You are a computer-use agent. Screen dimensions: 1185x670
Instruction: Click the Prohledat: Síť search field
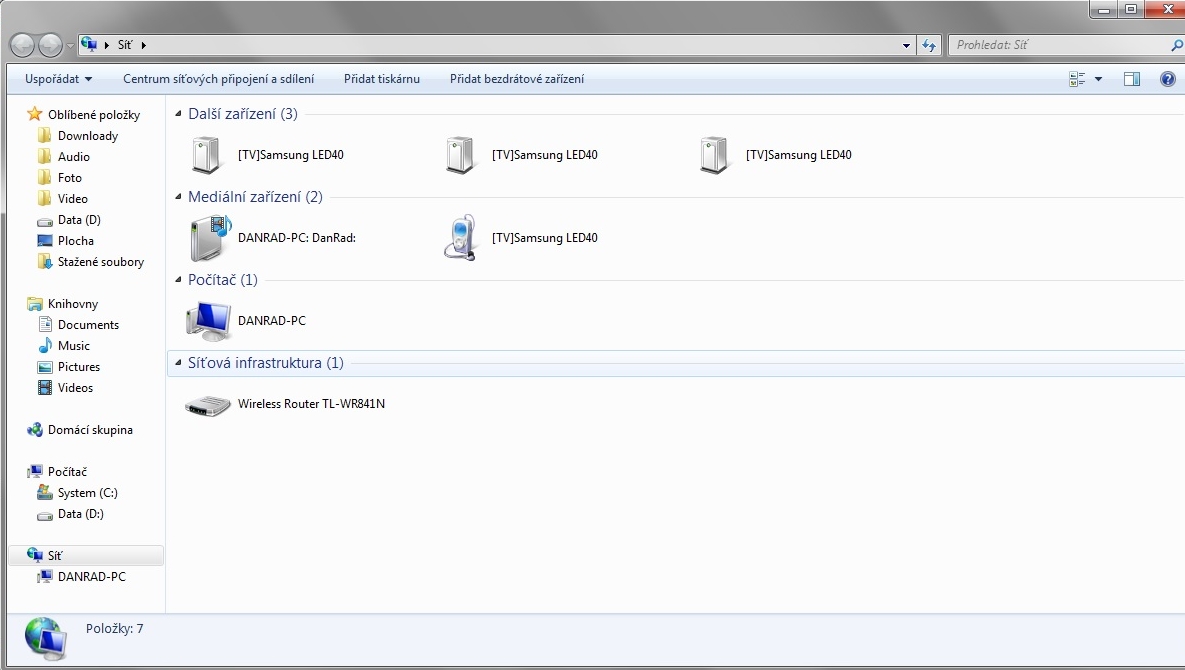1058,45
